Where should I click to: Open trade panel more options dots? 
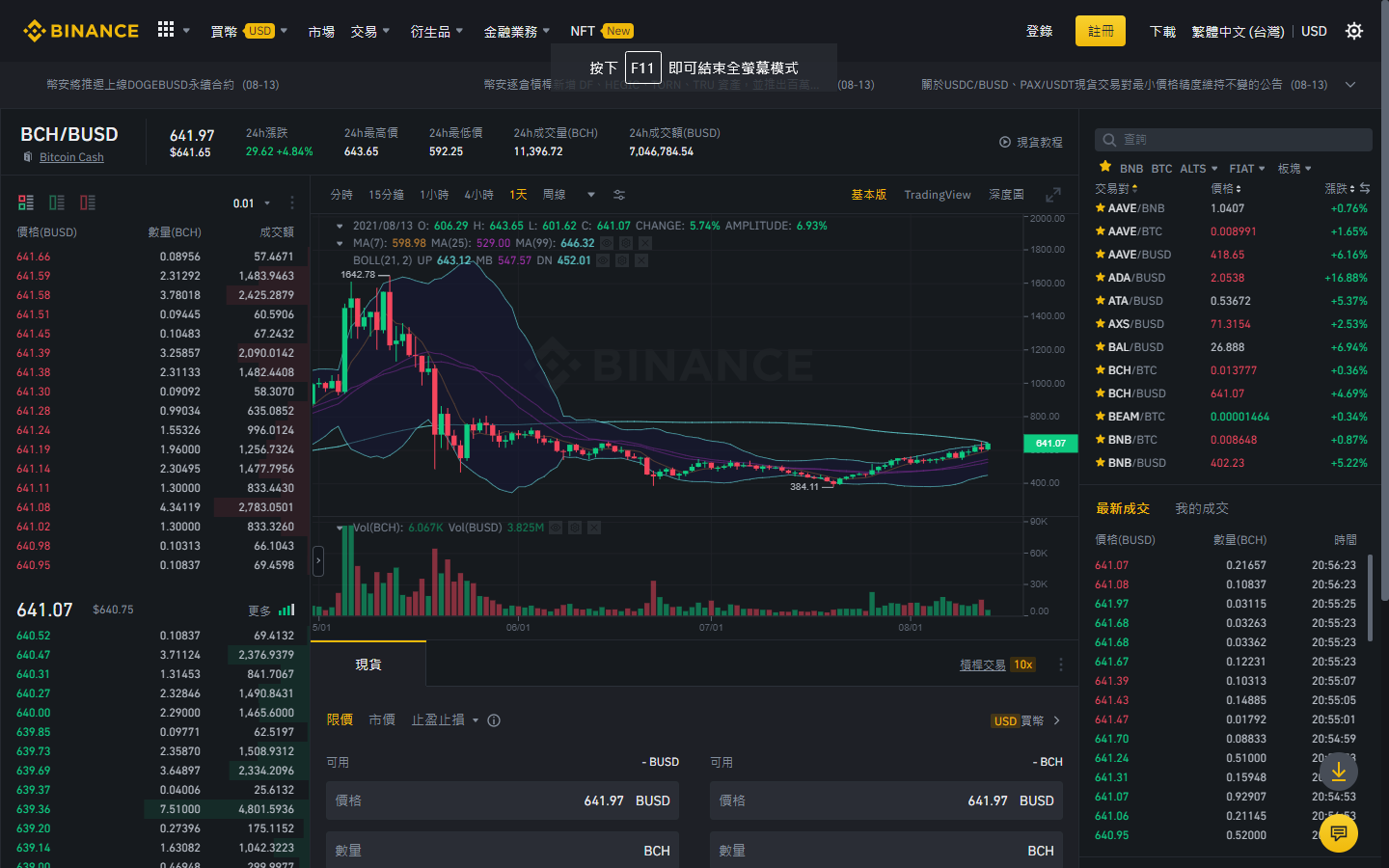[1061, 665]
